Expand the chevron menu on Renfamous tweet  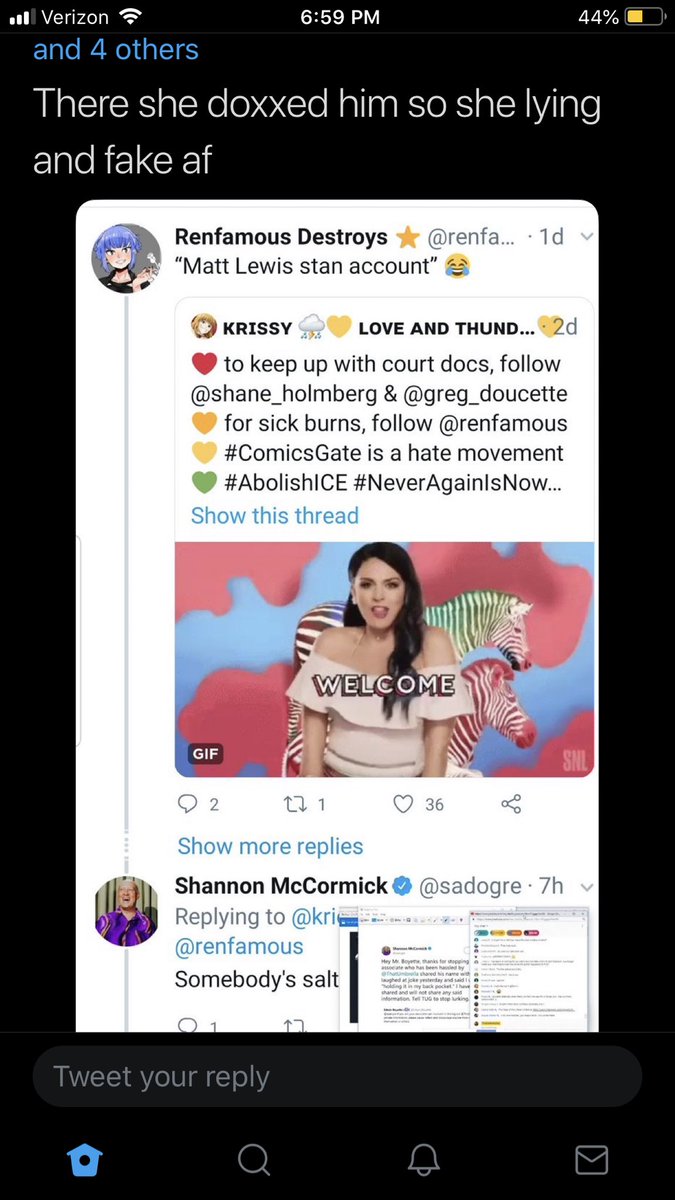click(x=586, y=237)
